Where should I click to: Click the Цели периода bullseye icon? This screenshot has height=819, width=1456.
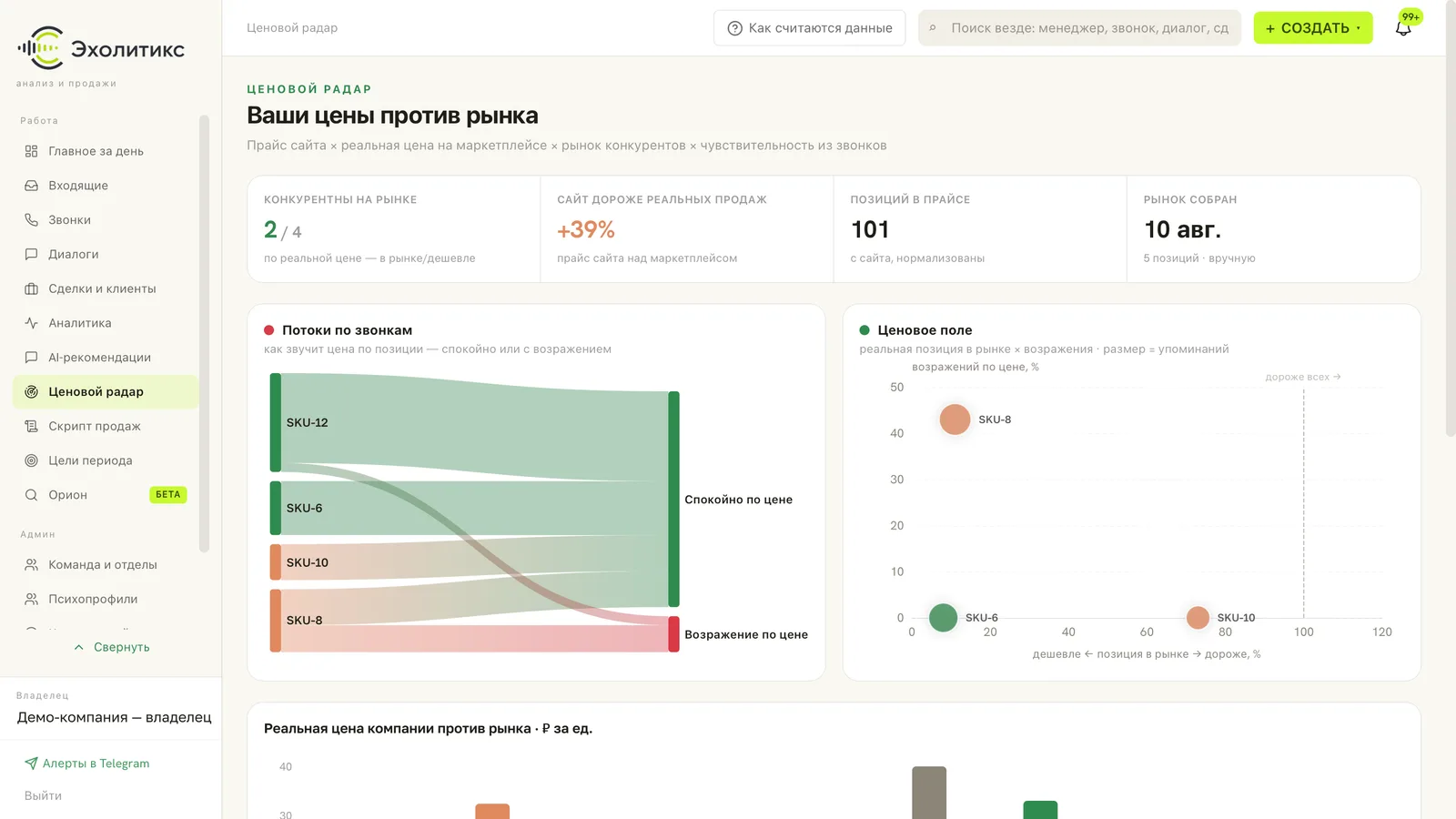[31, 460]
